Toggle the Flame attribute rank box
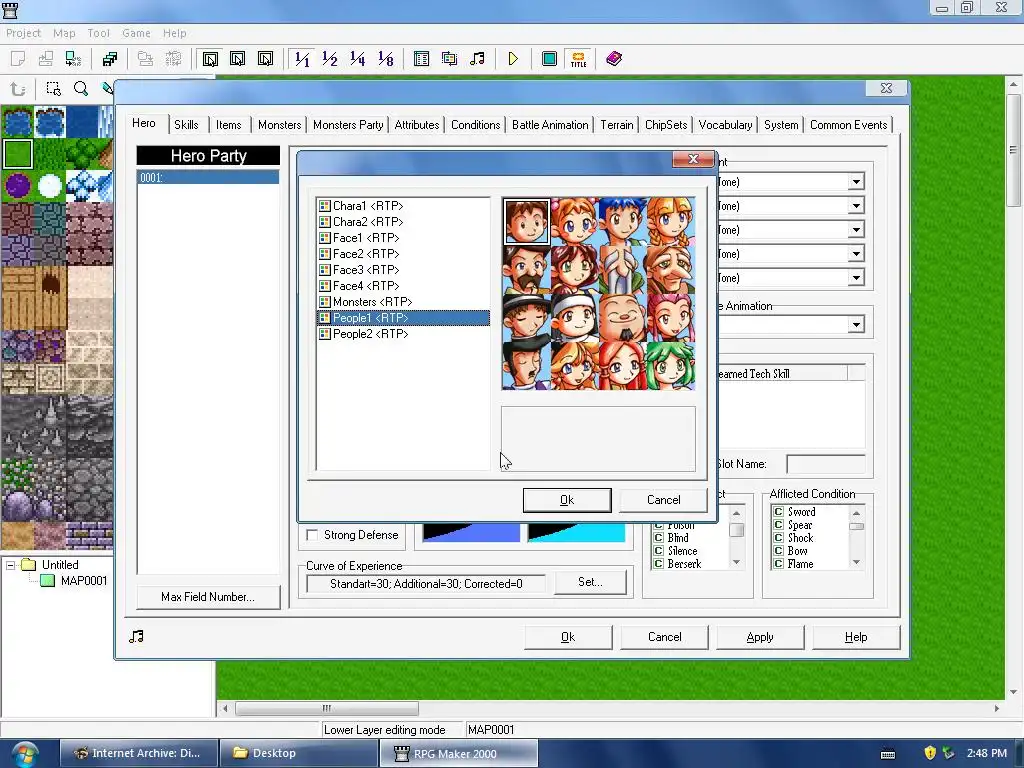The image size is (1024, 768). click(x=778, y=564)
